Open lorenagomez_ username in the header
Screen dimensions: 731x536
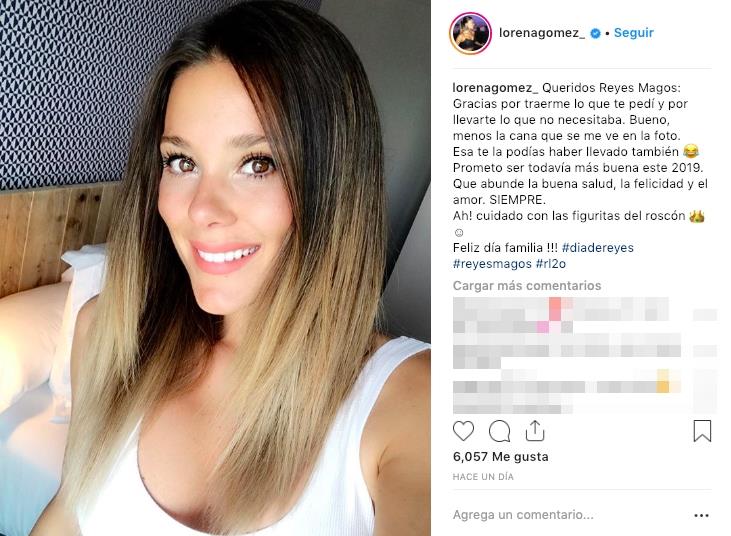pos(542,33)
